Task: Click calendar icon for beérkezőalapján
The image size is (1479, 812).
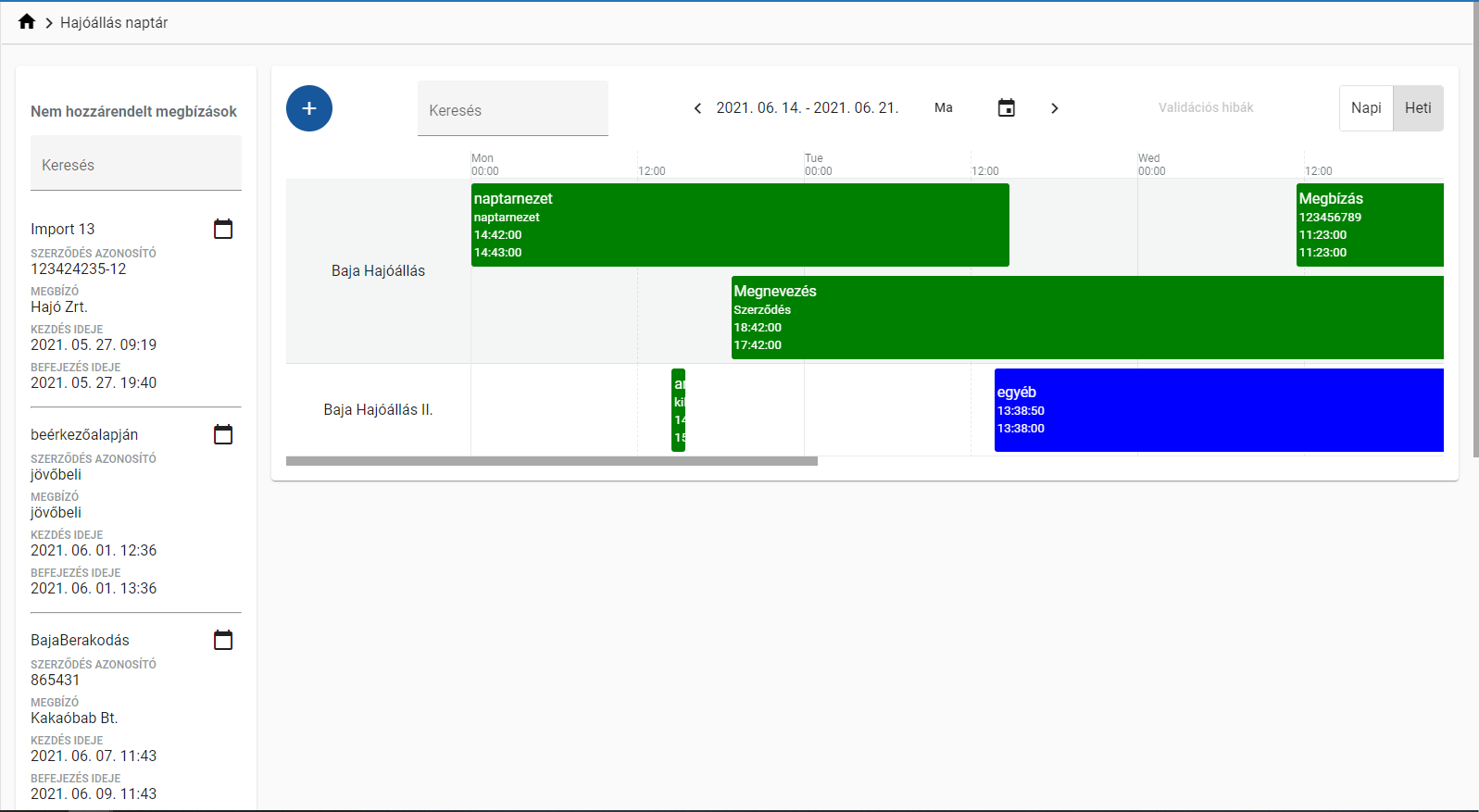Action: tap(223, 434)
